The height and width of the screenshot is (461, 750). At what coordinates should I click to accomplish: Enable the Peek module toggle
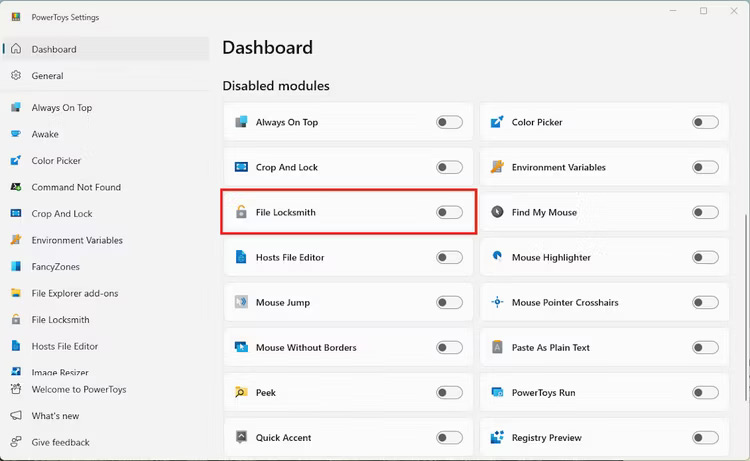click(449, 393)
